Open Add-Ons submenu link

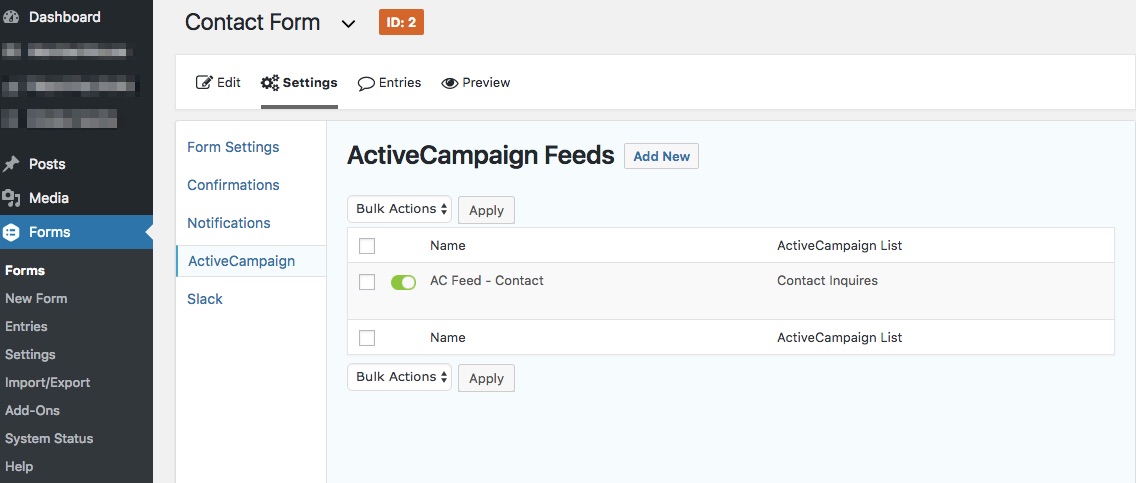coord(33,411)
